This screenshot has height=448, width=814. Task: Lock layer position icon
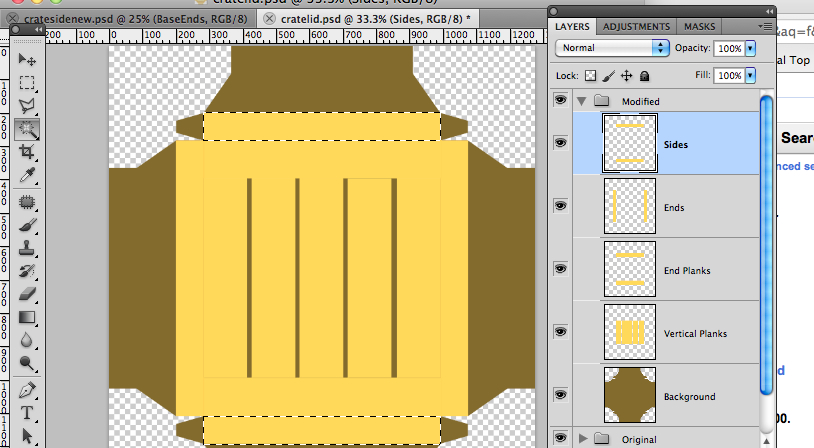pos(627,76)
